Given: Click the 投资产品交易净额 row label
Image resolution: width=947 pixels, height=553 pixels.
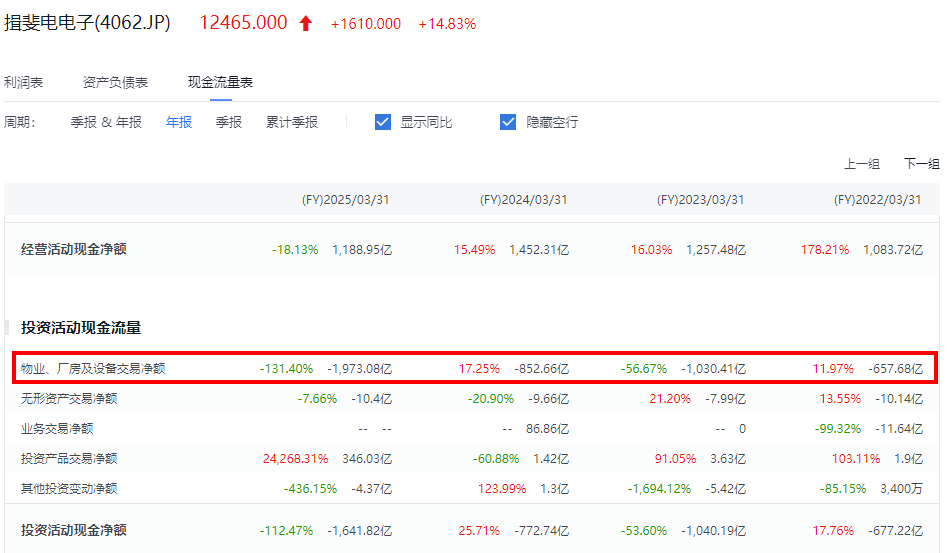Looking at the screenshot, I should coord(69,459).
